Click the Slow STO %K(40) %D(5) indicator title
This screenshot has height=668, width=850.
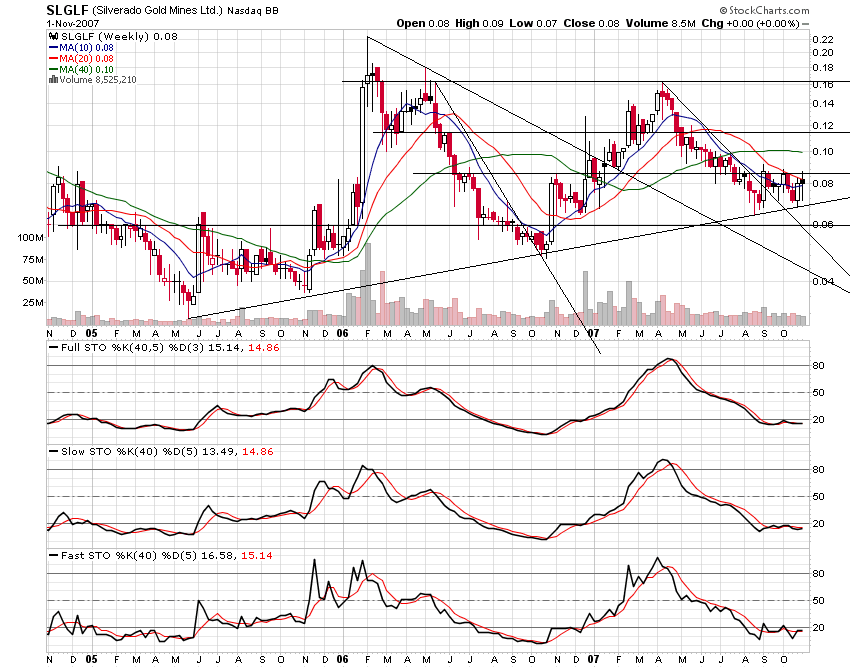tap(130, 451)
